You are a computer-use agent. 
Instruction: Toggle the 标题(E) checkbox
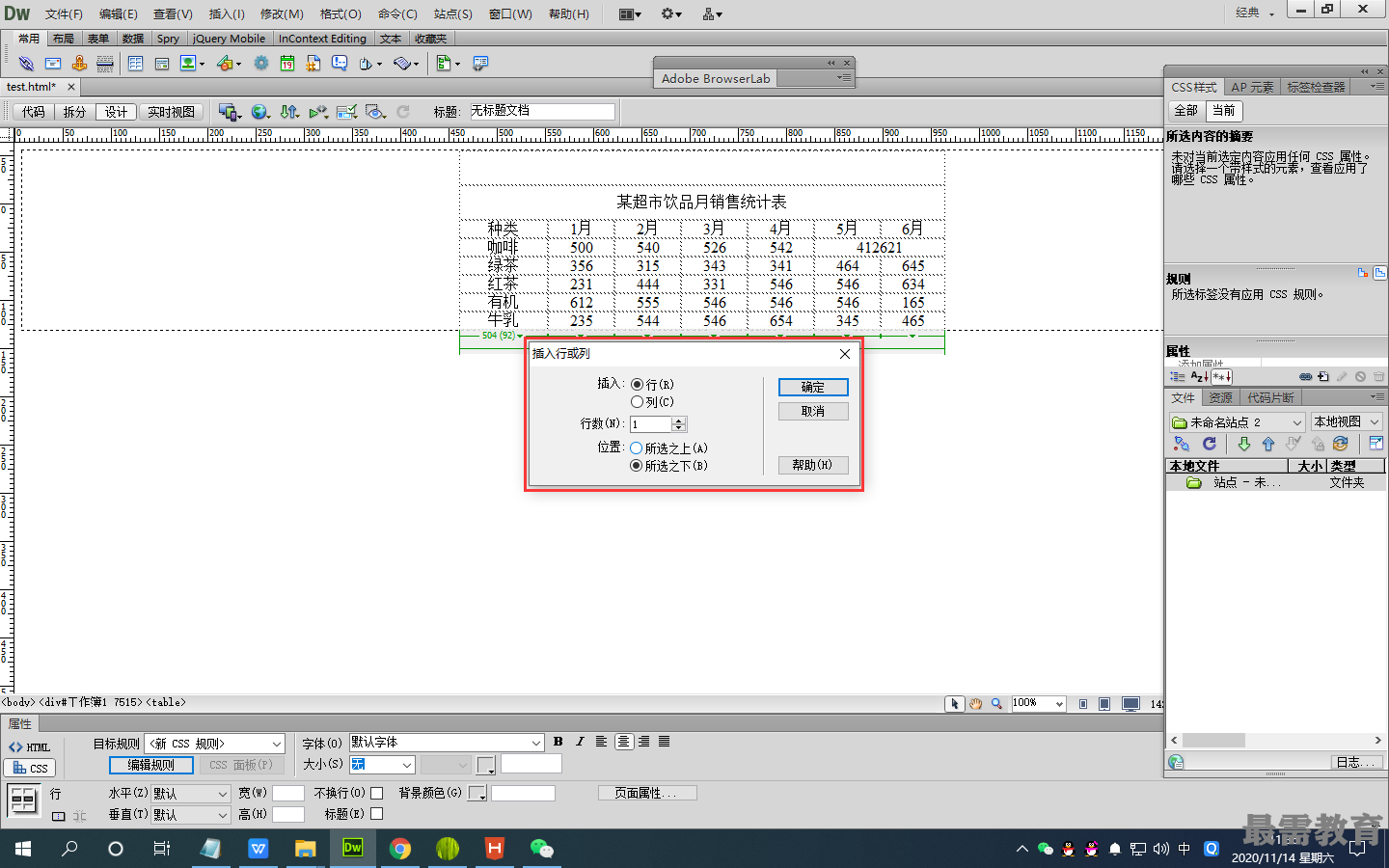[377, 813]
